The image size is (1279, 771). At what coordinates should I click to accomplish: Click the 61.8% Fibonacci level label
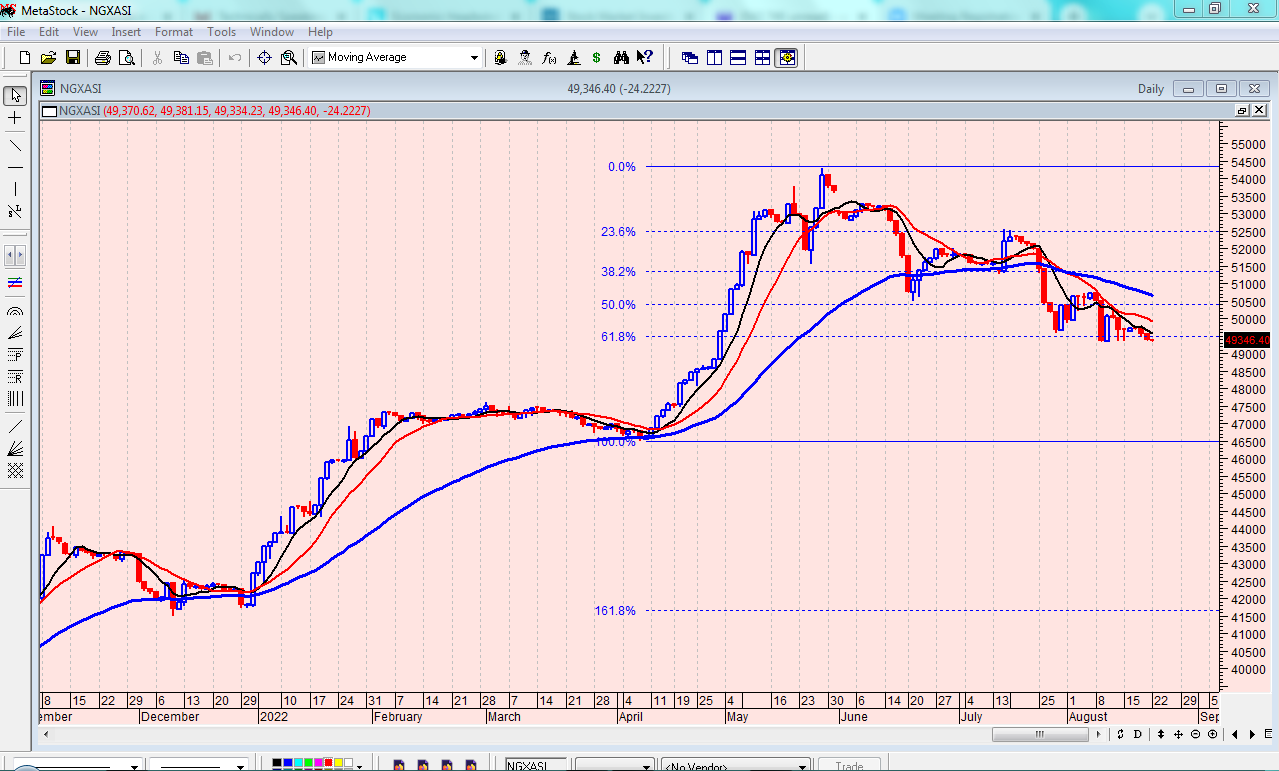(x=618, y=337)
